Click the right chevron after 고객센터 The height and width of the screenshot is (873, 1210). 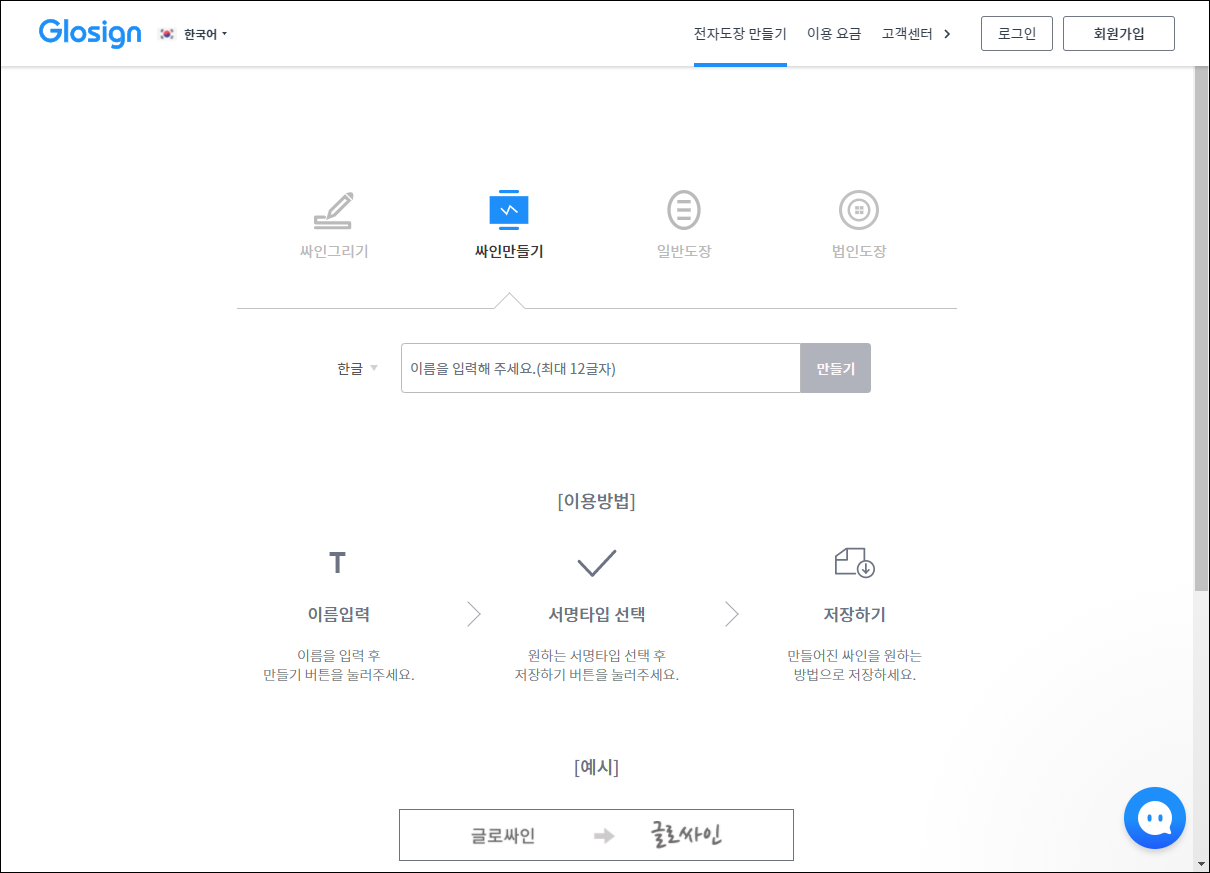pos(947,34)
